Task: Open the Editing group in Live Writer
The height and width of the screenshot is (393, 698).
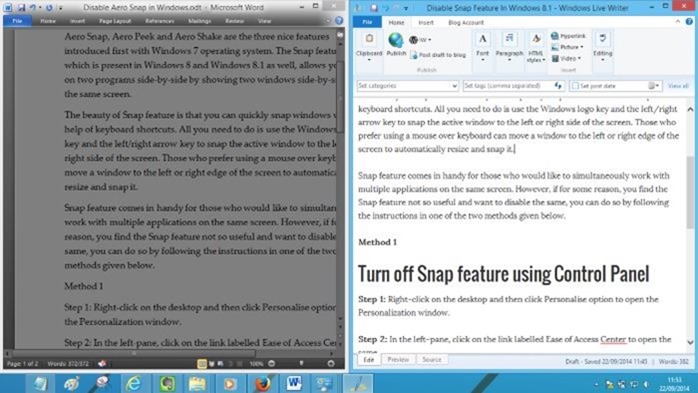Action: tap(602, 46)
